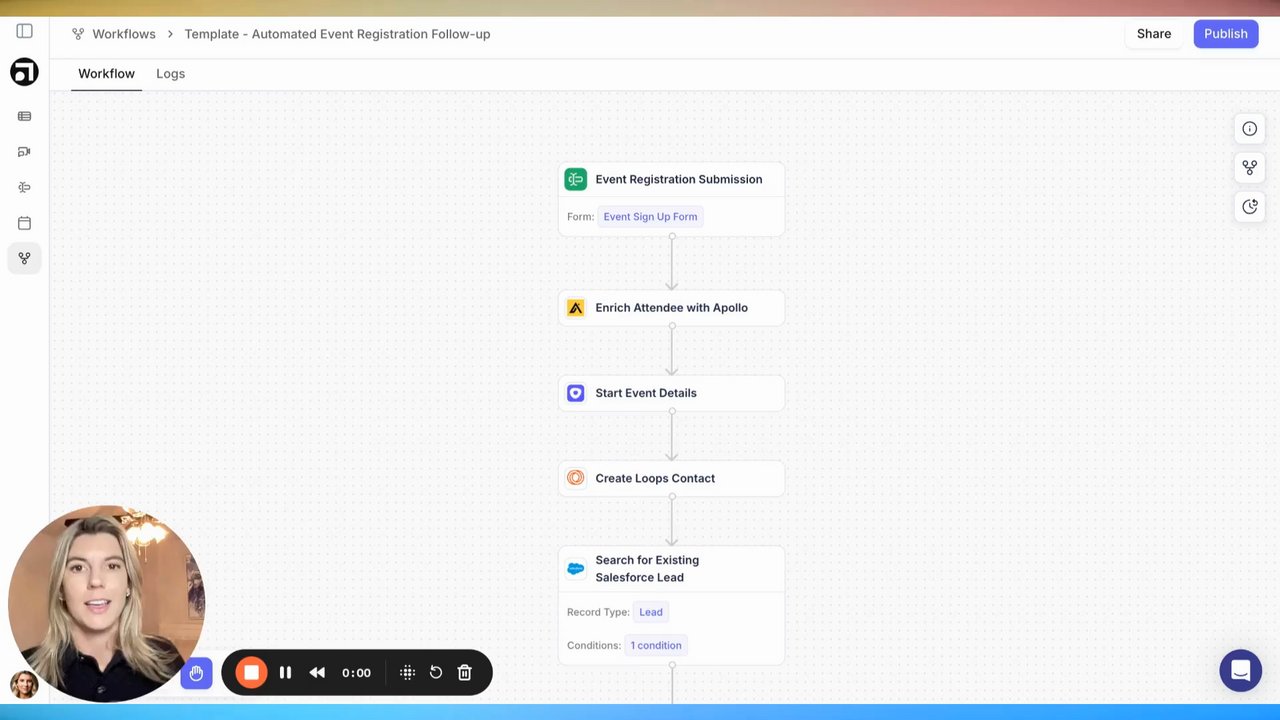Click the Lead record type tag
The image size is (1280, 720).
[650, 612]
